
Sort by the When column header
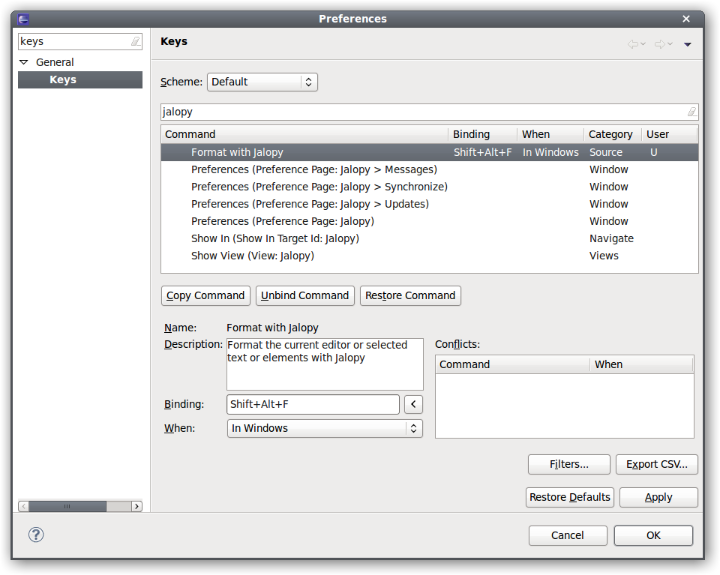coord(551,134)
